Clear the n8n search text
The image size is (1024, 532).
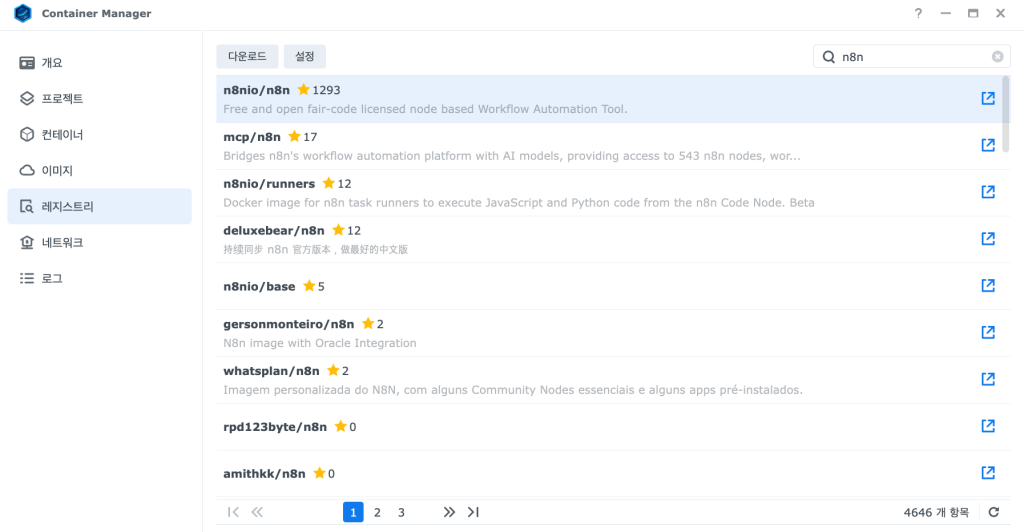(x=997, y=57)
